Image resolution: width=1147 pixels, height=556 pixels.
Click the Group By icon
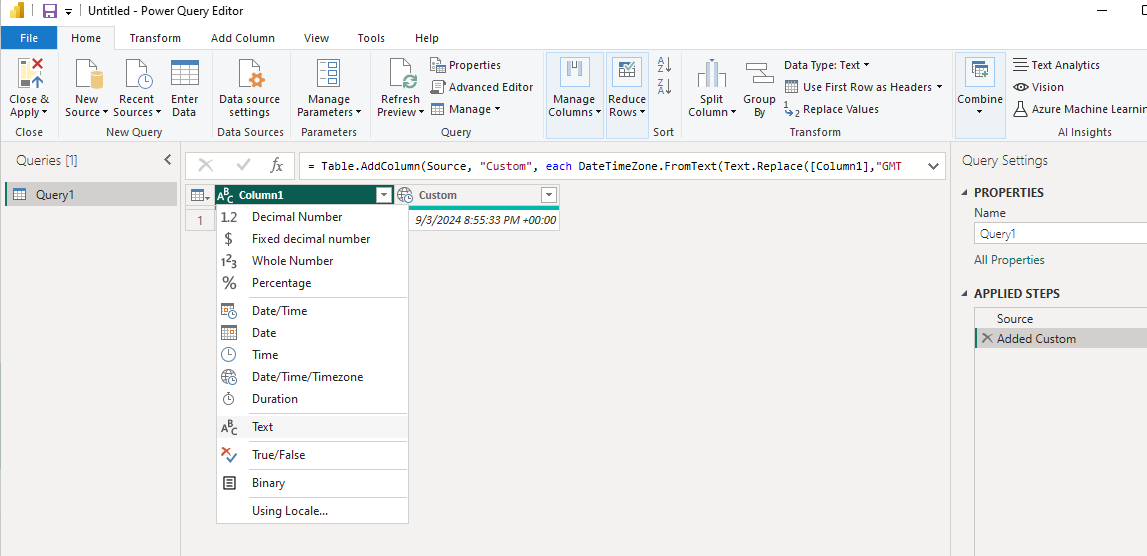(759, 74)
